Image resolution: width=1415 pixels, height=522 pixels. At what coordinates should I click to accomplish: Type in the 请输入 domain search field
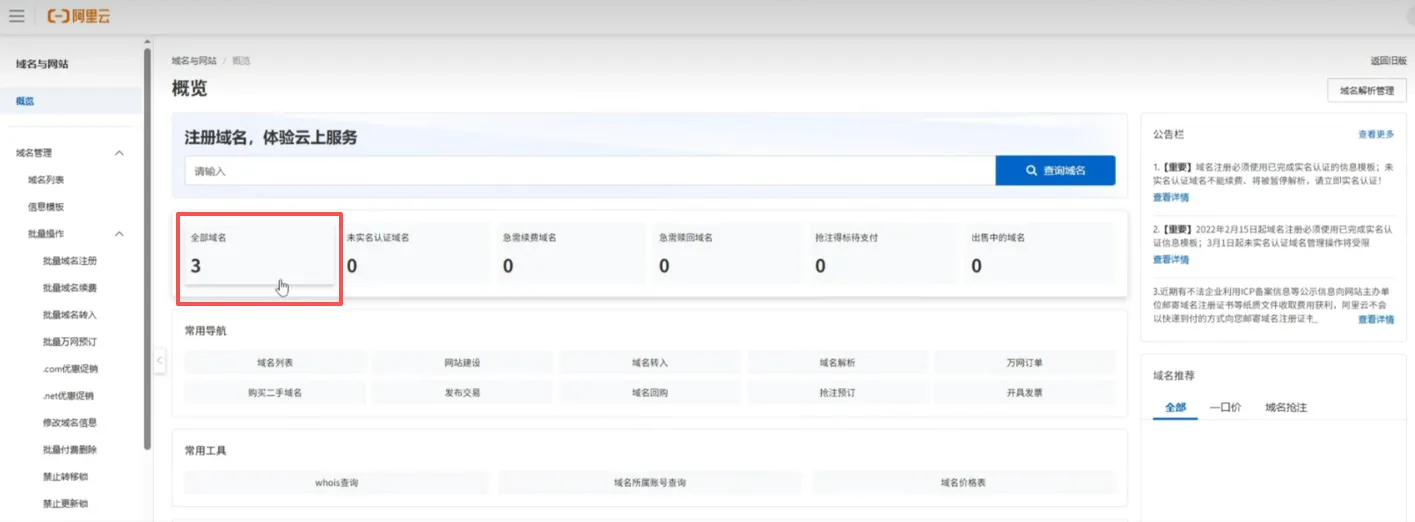click(589, 171)
